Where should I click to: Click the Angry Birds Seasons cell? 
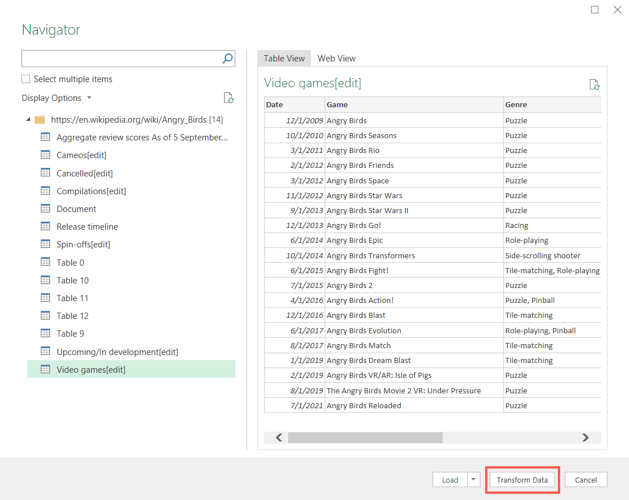[x=414, y=135]
